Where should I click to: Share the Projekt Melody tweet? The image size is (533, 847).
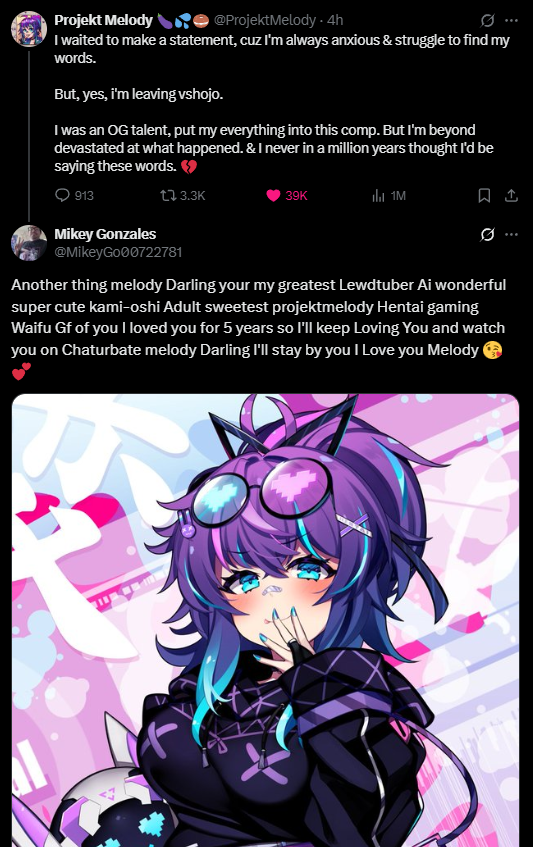coord(511,196)
